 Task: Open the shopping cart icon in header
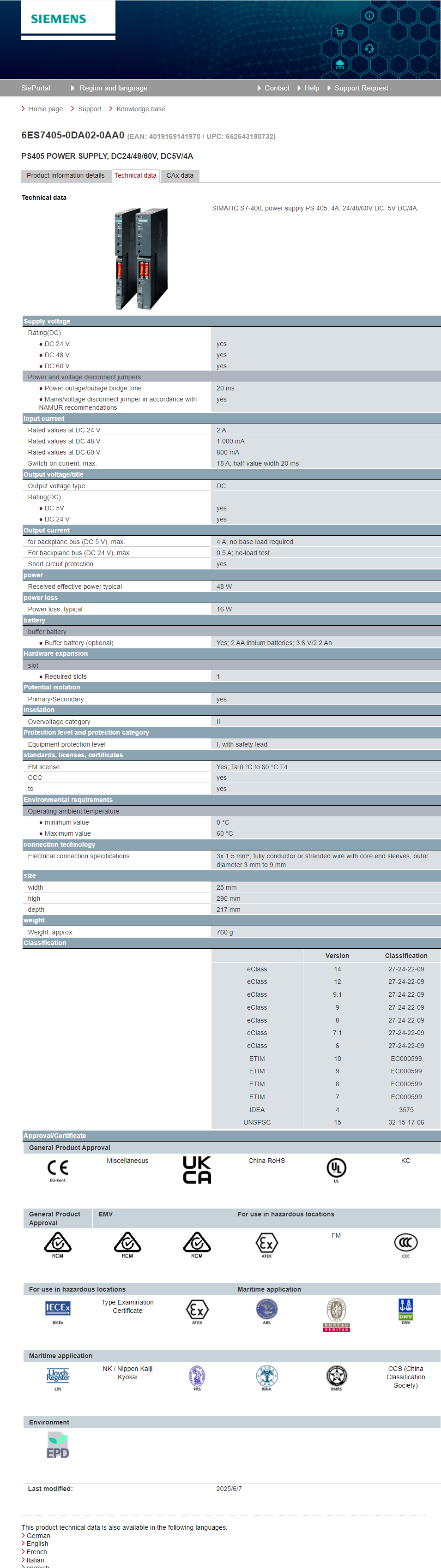coord(339,32)
